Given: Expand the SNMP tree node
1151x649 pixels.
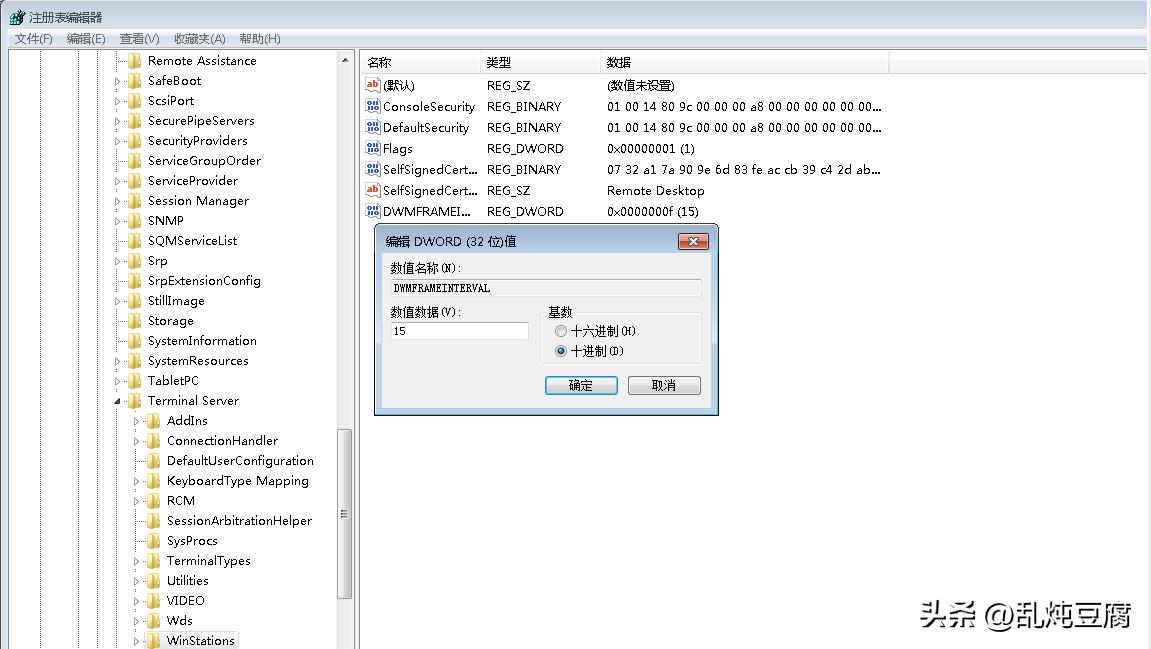Looking at the screenshot, I should pos(118,220).
